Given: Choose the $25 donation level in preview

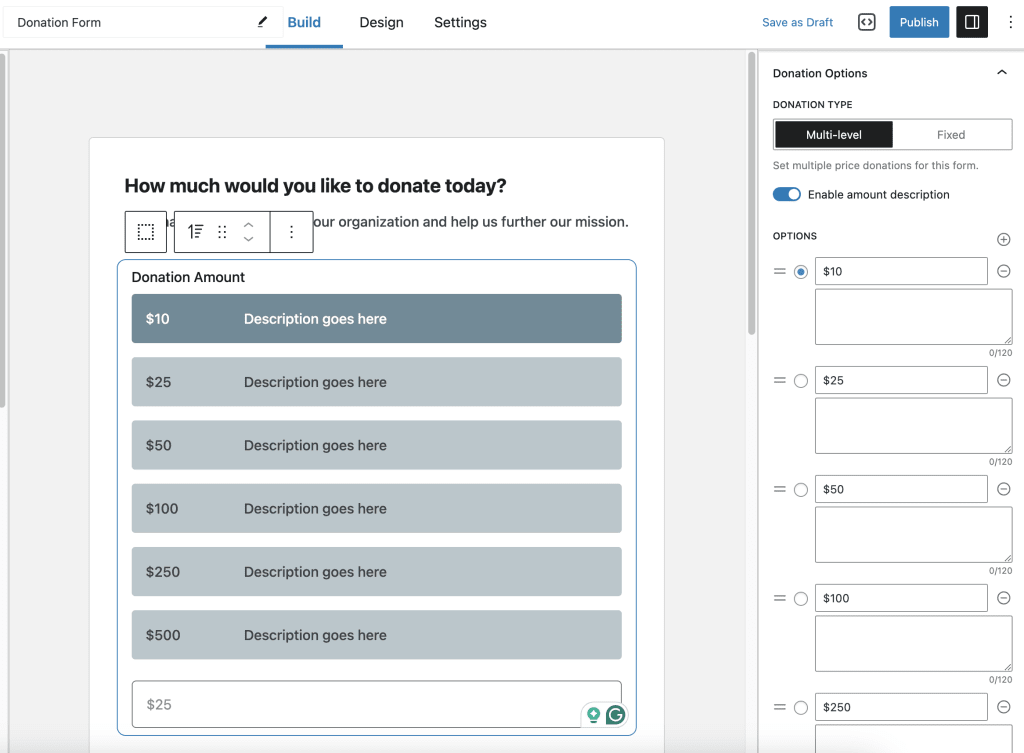Looking at the screenshot, I should point(377,382).
